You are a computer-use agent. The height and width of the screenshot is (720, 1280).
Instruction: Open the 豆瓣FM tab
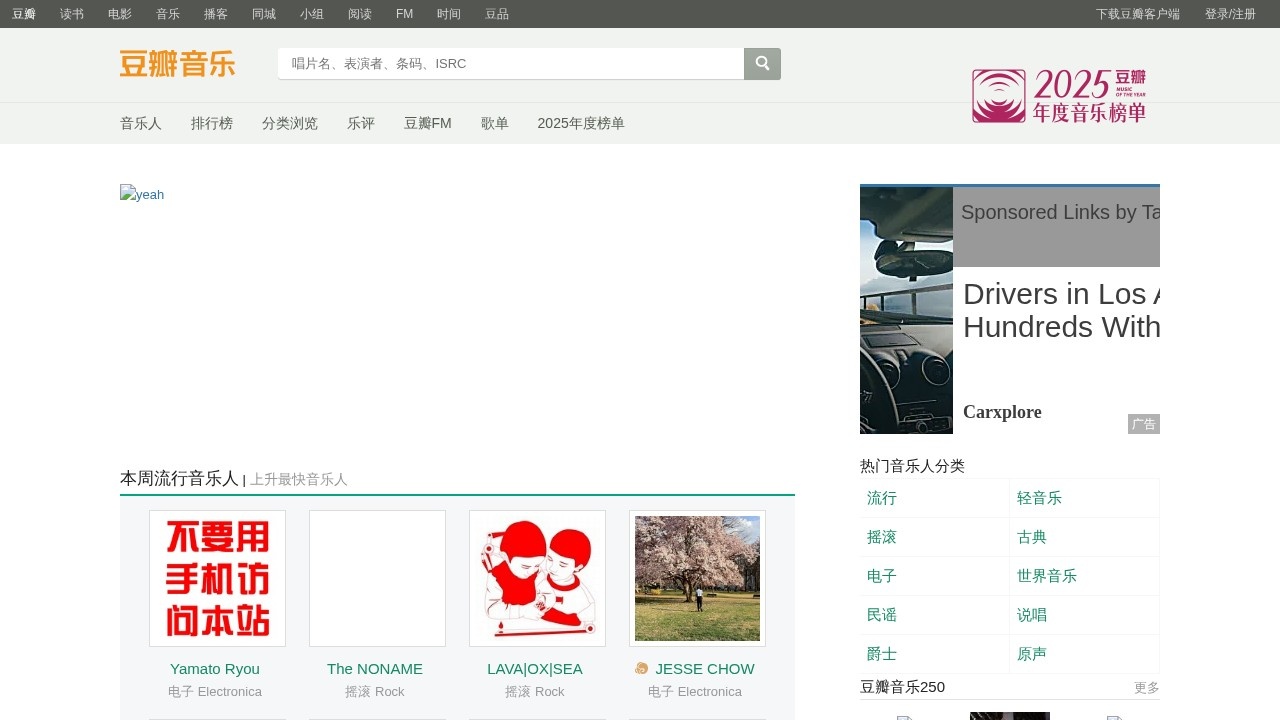coord(427,123)
